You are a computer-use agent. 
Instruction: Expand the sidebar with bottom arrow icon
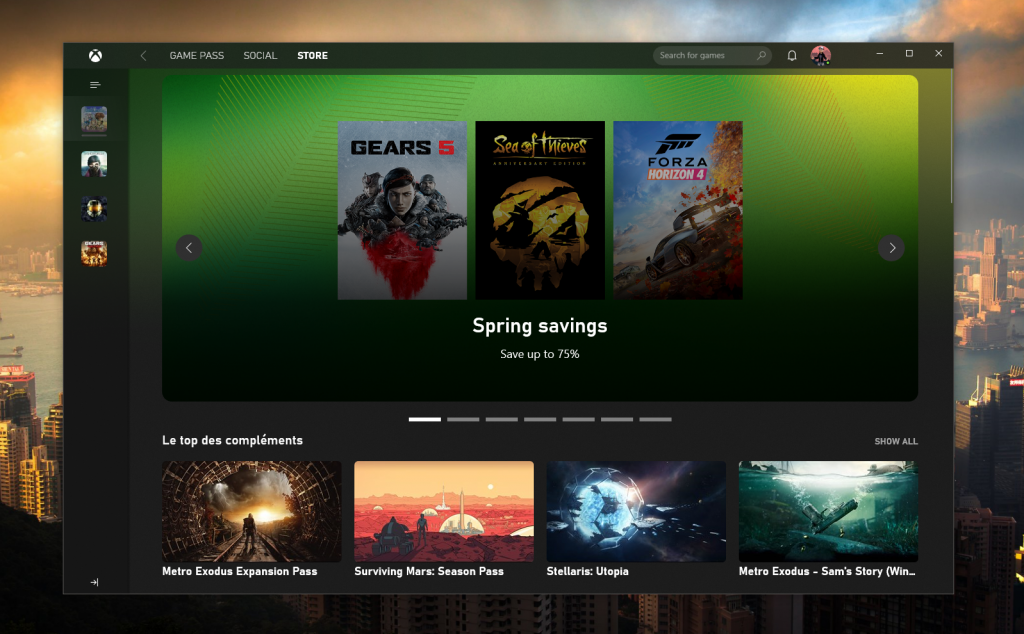click(x=94, y=582)
